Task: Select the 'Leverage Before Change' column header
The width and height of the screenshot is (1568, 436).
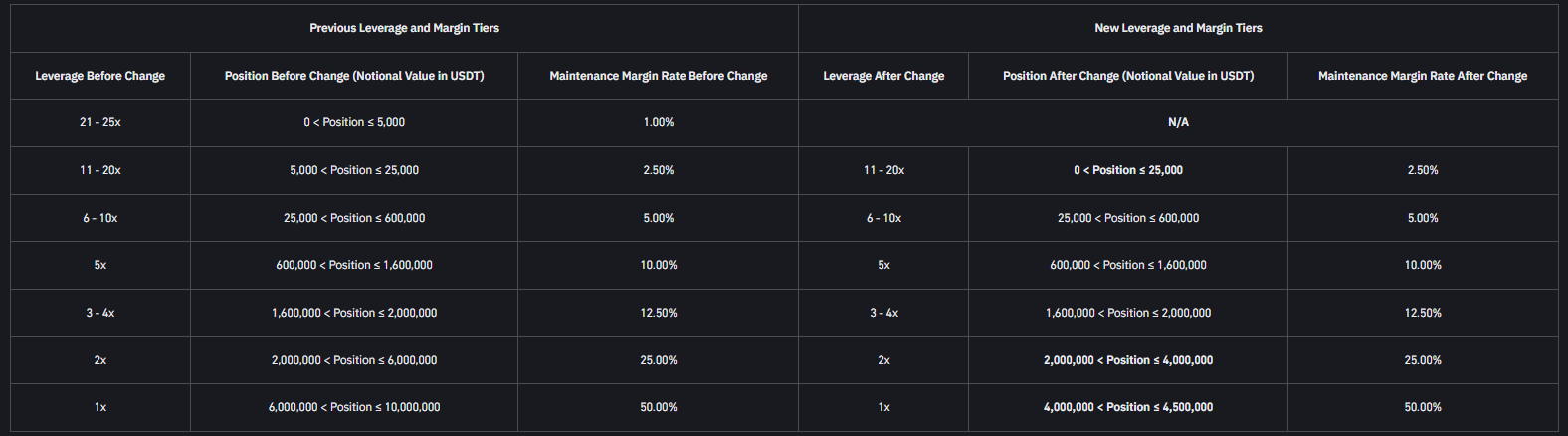Action: coord(99,76)
